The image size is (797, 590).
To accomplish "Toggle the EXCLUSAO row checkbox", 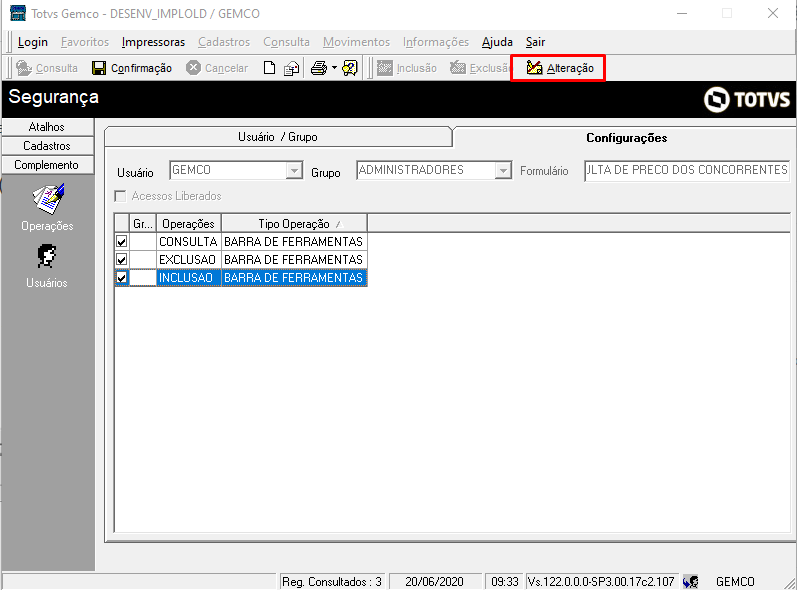I will point(121,260).
